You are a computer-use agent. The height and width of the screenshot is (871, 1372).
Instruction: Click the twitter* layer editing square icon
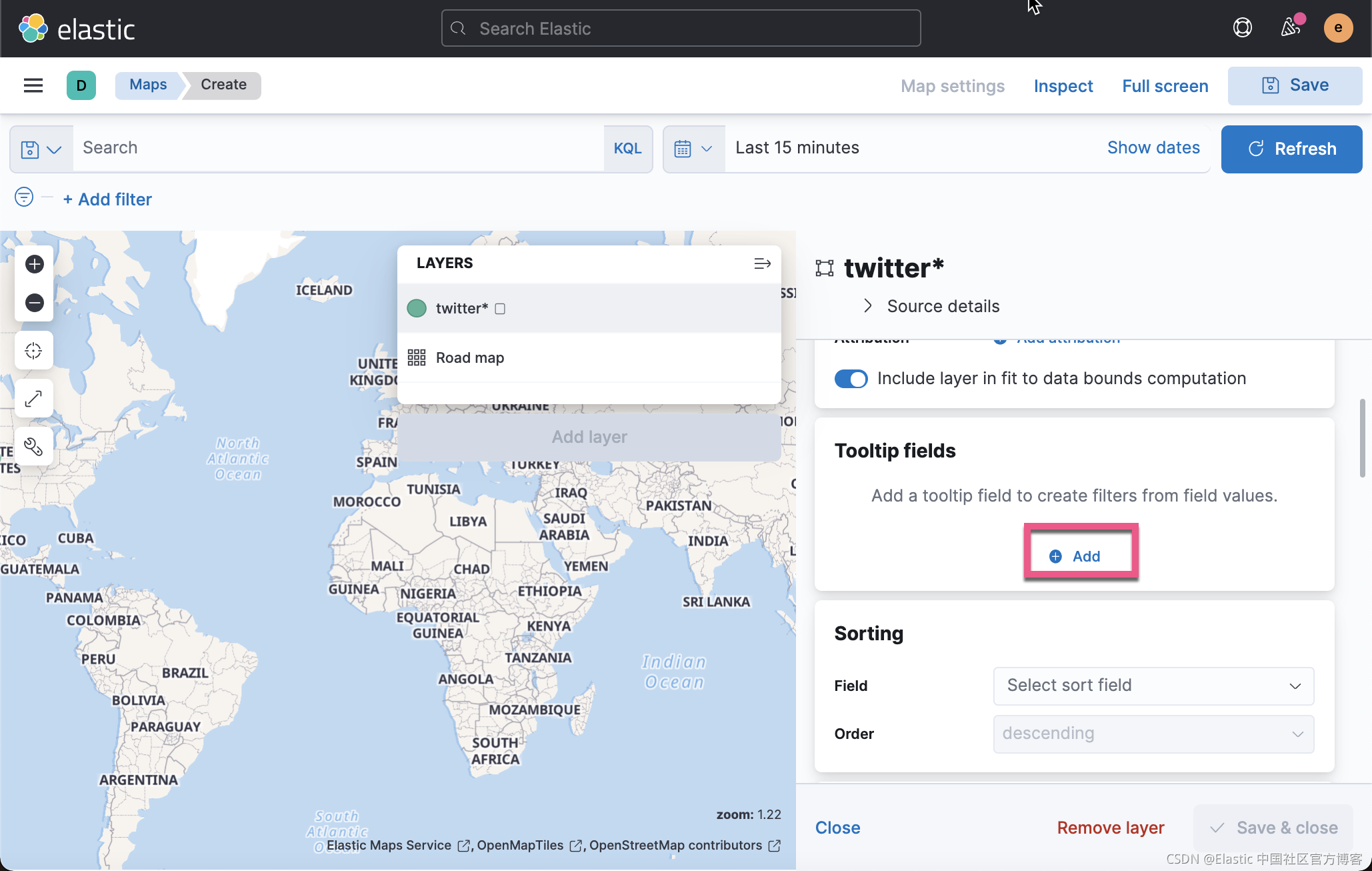pos(500,309)
